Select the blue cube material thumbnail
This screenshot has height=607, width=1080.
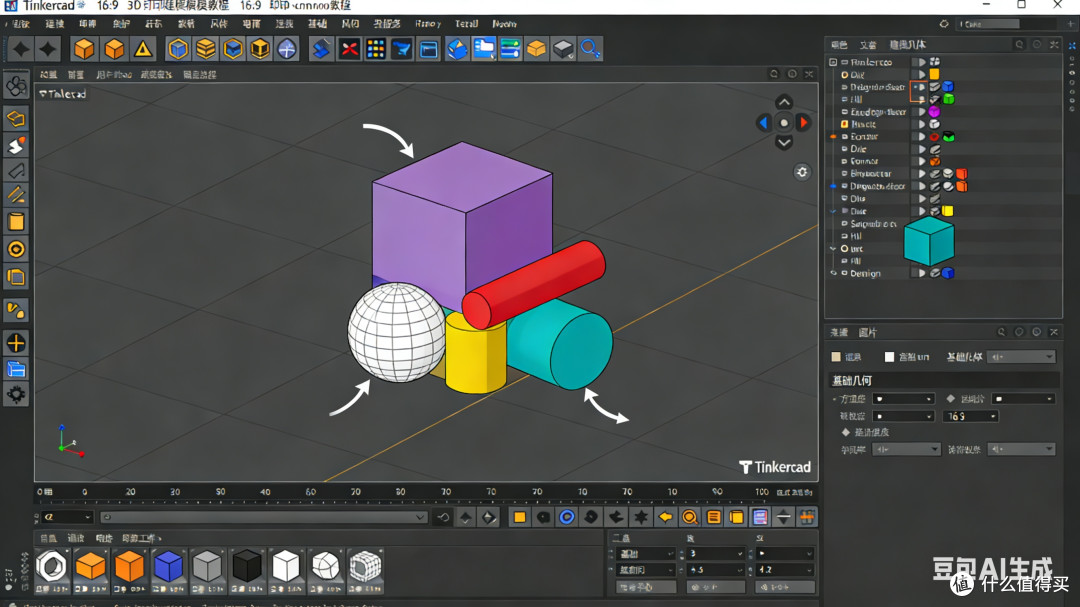168,567
